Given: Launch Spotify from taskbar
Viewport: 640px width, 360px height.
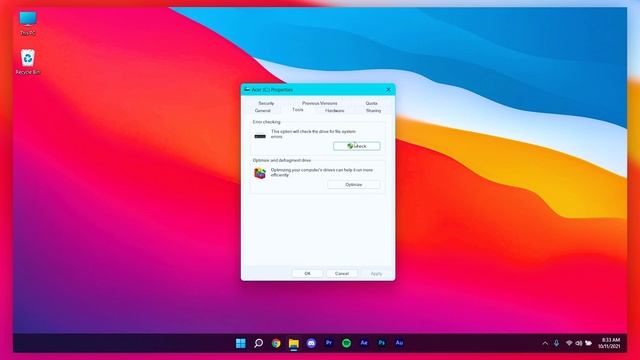Looking at the screenshot, I should coord(346,343).
